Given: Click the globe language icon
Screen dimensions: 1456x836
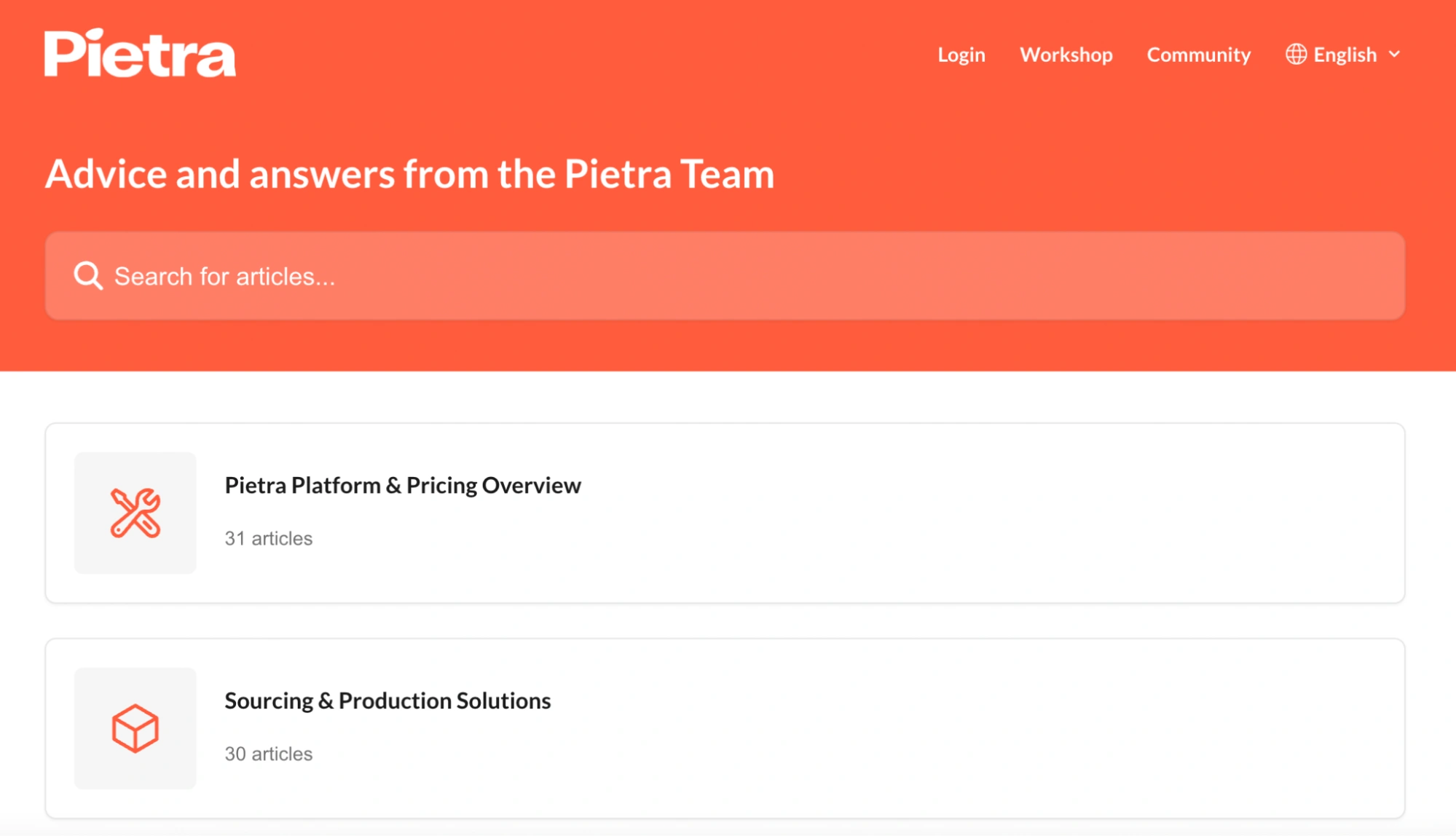Looking at the screenshot, I should [1296, 55].
